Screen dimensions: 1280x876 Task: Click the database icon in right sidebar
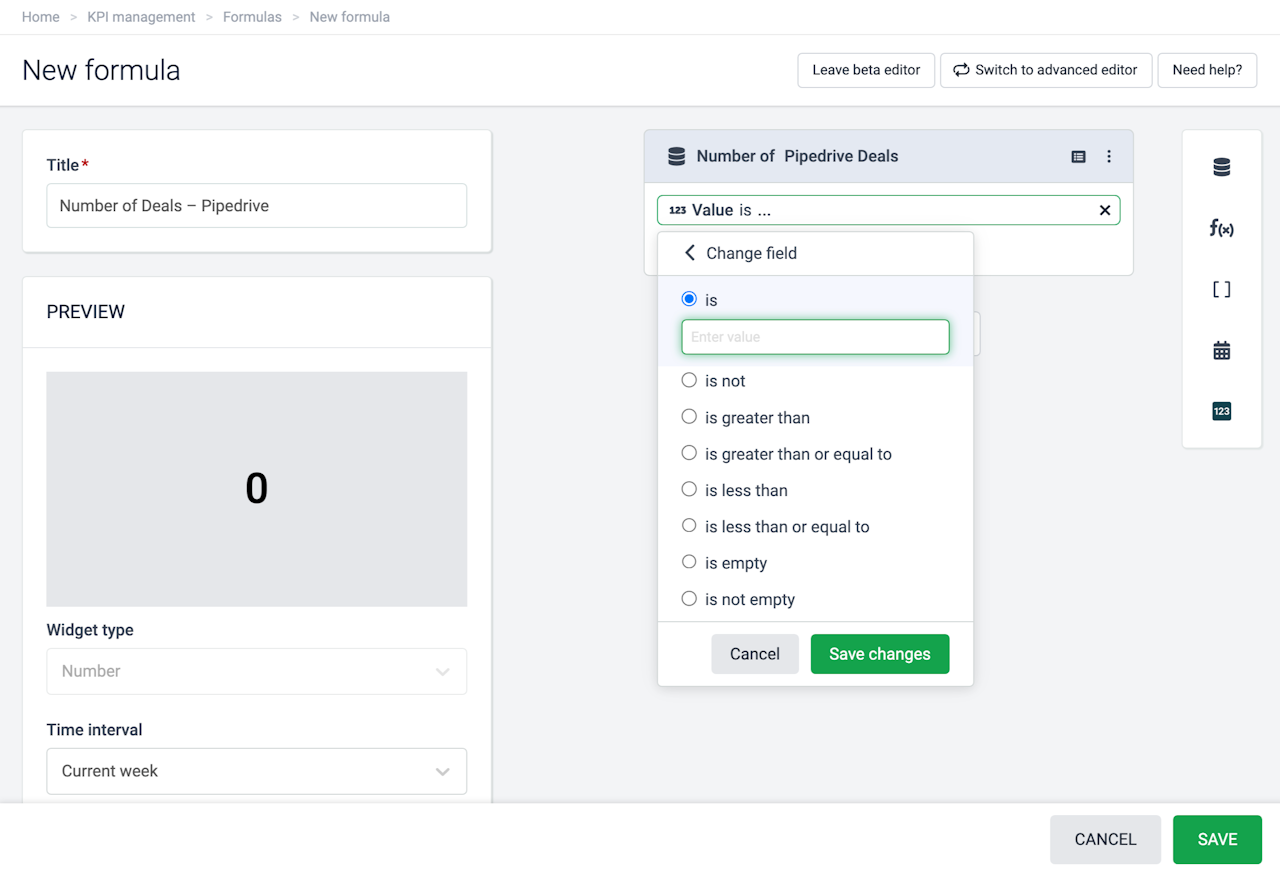(x=1221, y=168)
